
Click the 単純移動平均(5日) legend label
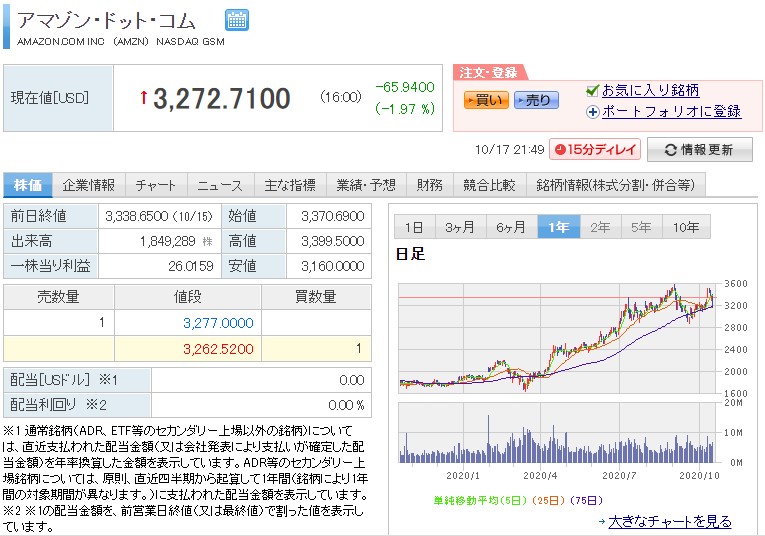coord(481,500)
